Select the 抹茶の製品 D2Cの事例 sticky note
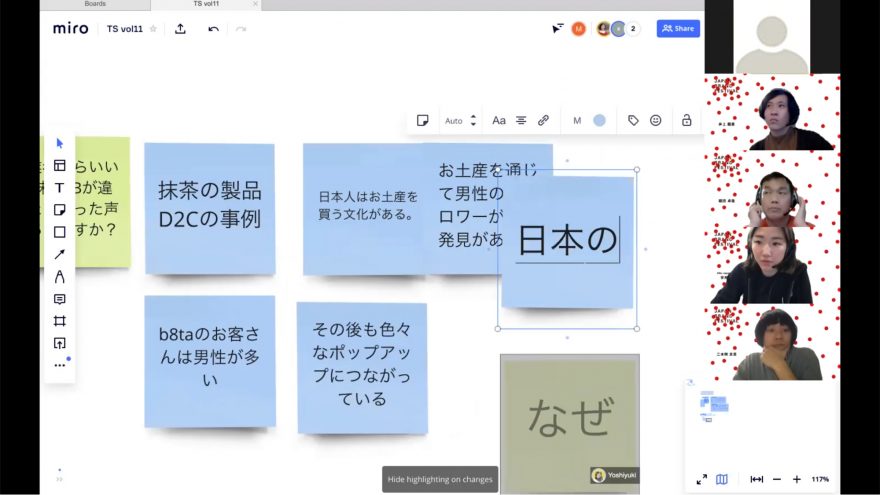The width and height of the screenshot is (880, 495). point(210,208)
